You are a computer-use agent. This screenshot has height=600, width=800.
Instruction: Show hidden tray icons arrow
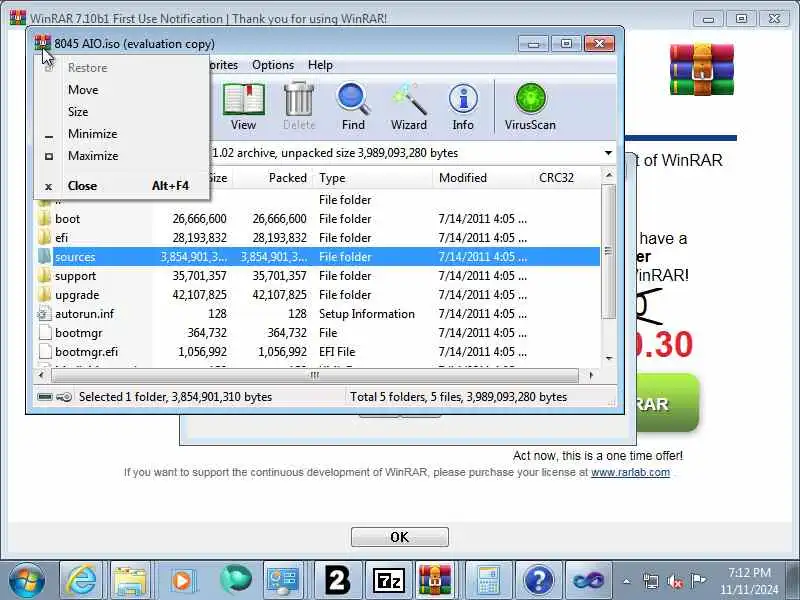tap(627, 581)
